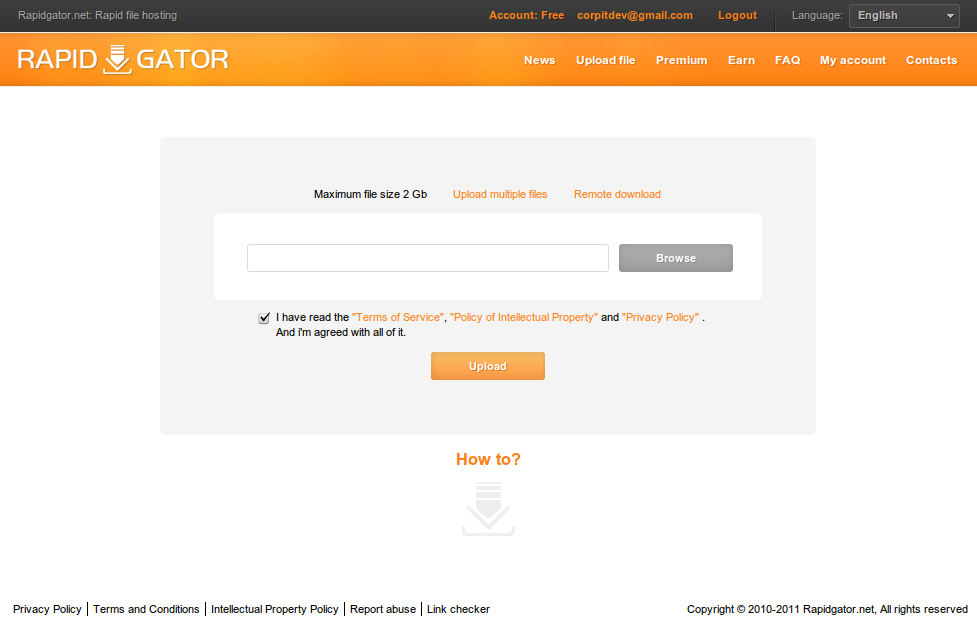Select the Earn menu item
The height and width of the screenshot is (627, 977).
pyautogui.click(x=741, y=60)
